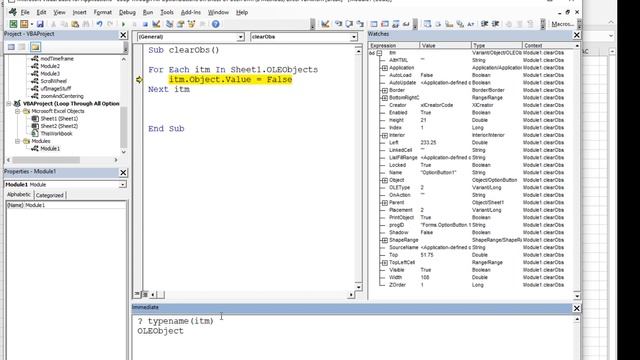Click the Insert UserForm toolbar icon
This screenshot has width=640, height=360.
click(24, 24)
